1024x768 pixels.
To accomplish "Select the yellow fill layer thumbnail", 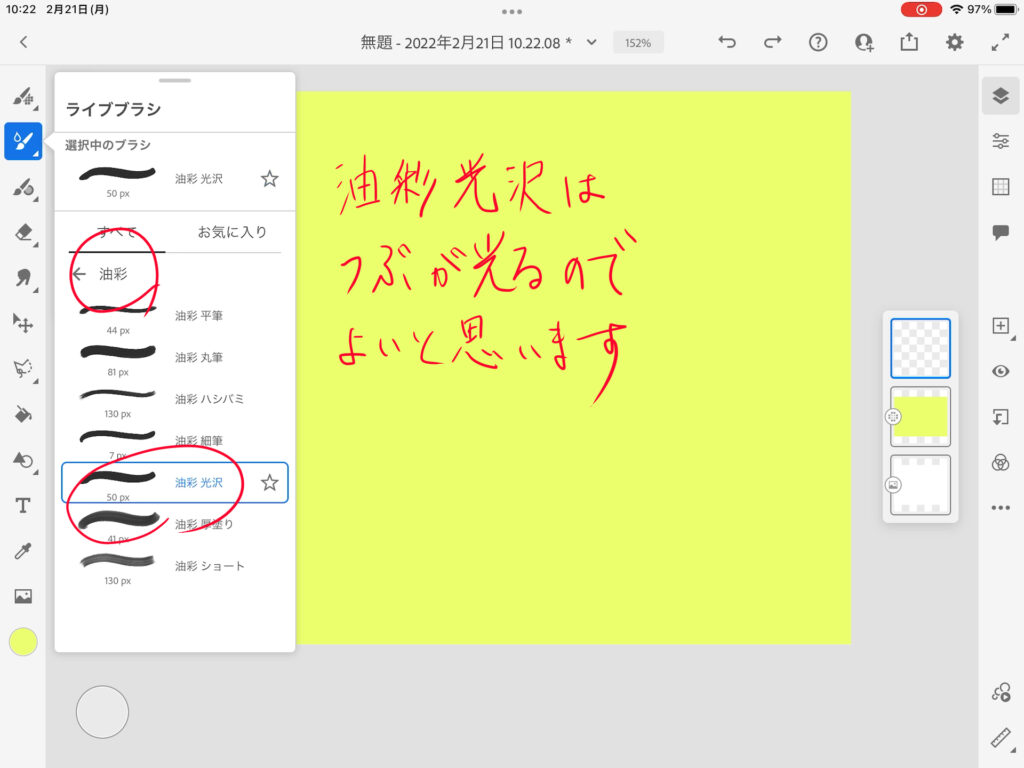I will (x=920, y=416).
